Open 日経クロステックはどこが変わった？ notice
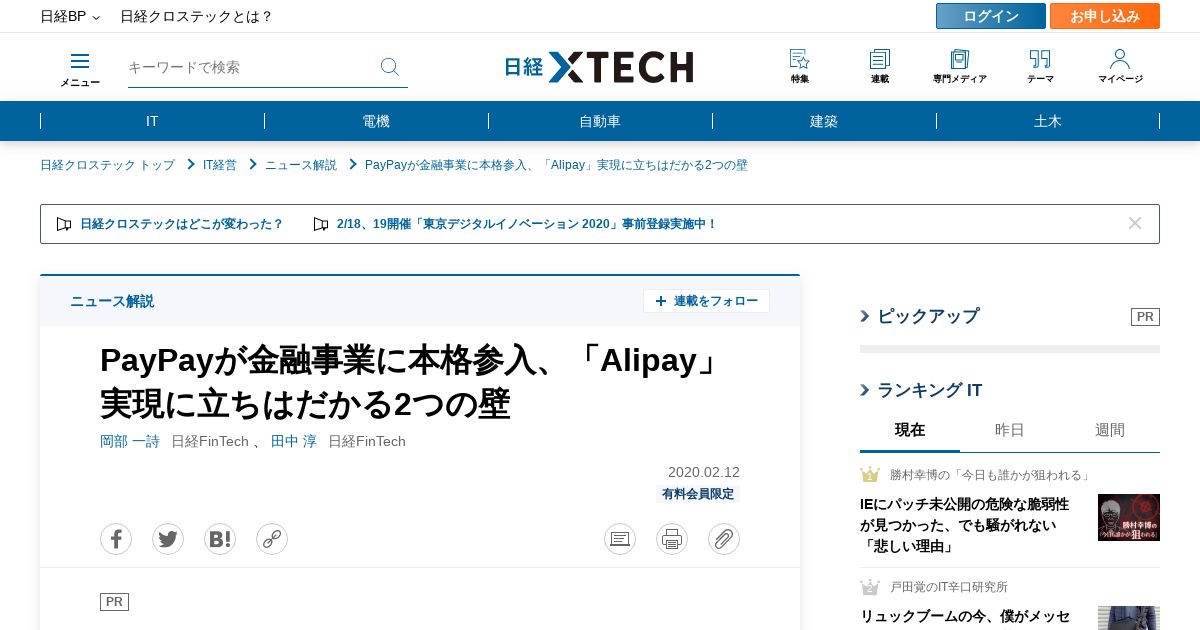The height and width of the screenshot is (630, 1200). click(x=181, y=224)
